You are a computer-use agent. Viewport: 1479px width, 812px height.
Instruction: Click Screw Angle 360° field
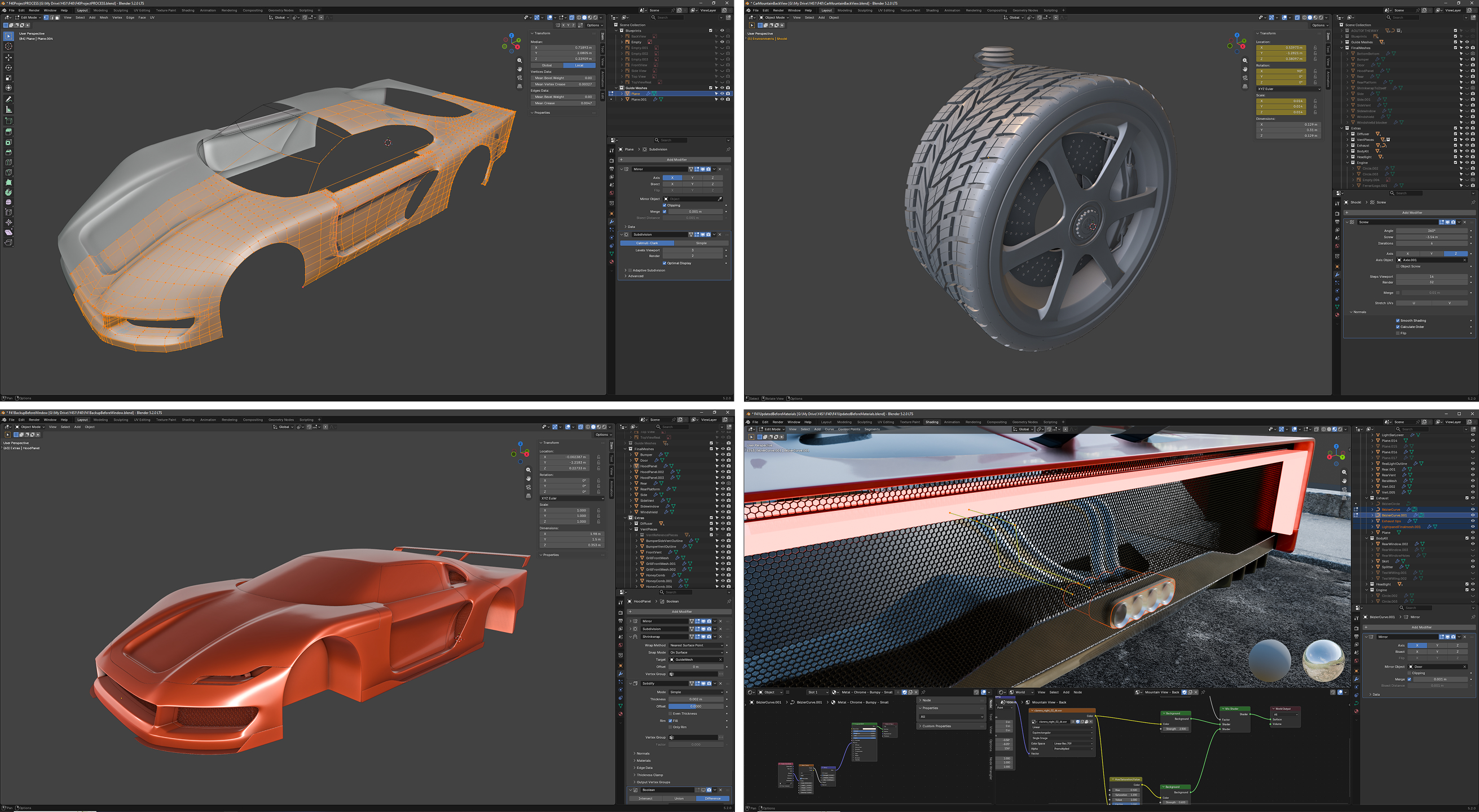[1432, 231]
